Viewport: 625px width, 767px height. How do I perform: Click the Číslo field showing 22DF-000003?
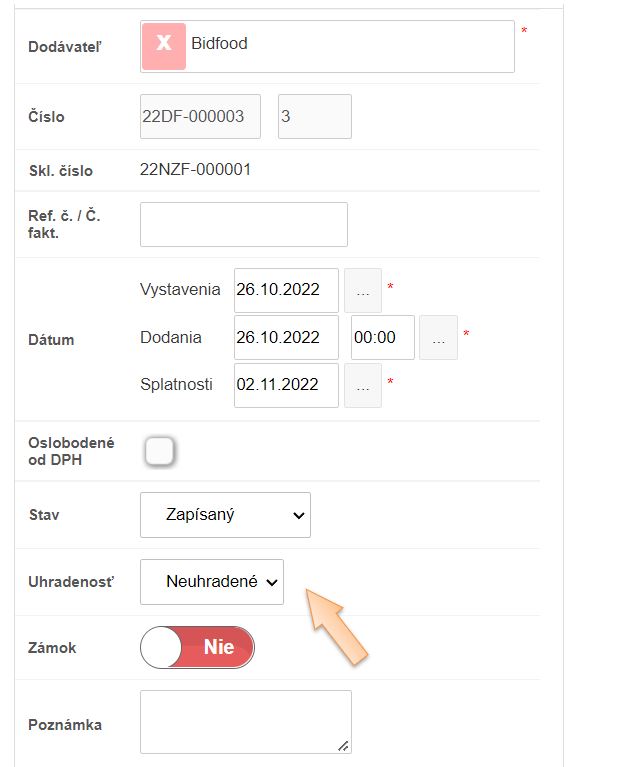[200, 117]
